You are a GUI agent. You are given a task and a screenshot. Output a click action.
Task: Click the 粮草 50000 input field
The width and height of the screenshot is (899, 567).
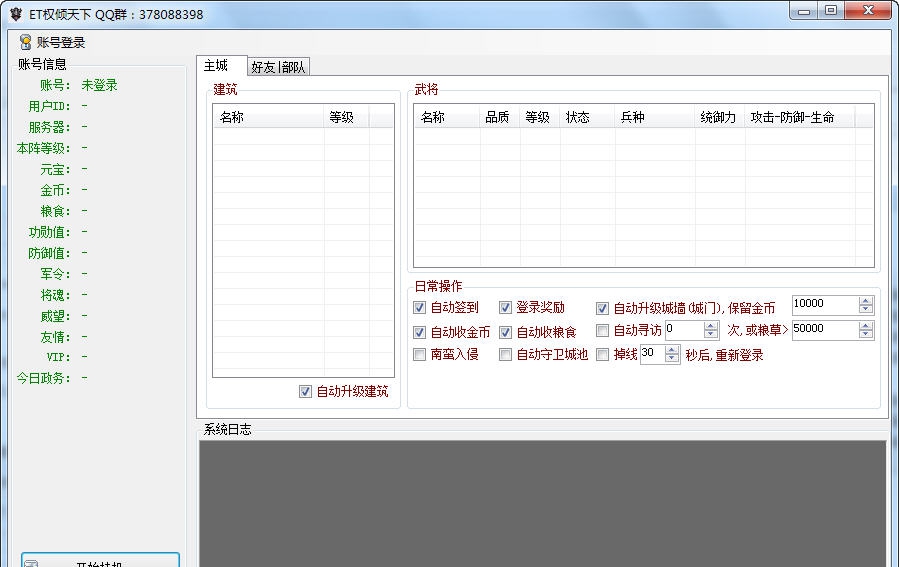tap(825, 330)
